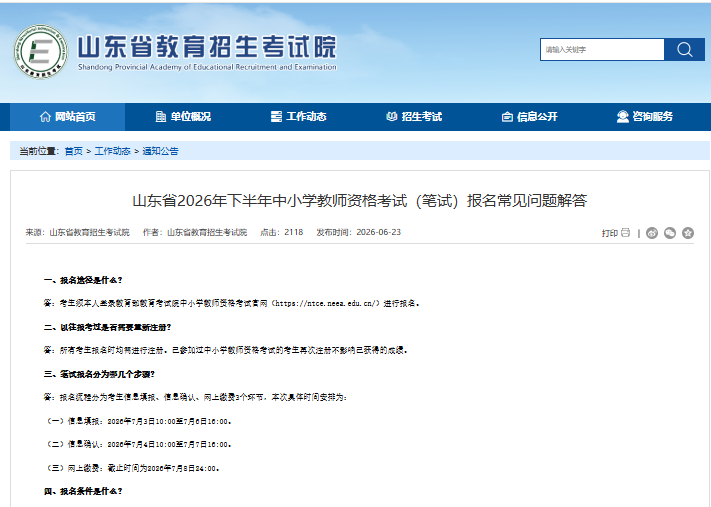This screenshot has width=711, height=507.
Task: Click the 点击: 2118 count text
Action: pos(282,232)
